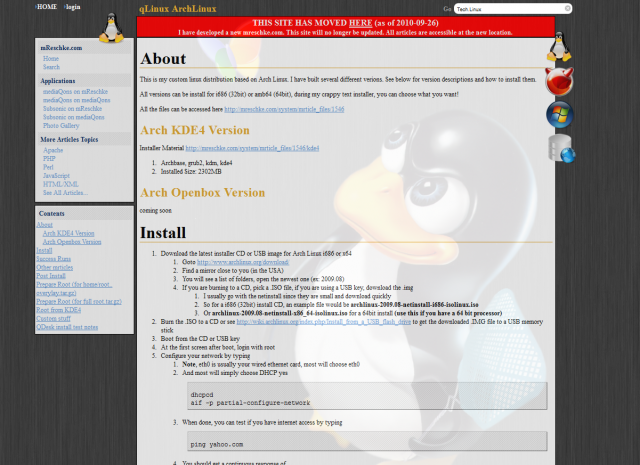Click the Applications sidebar heading
Viewport: 640px width, 465px height.
58,81
